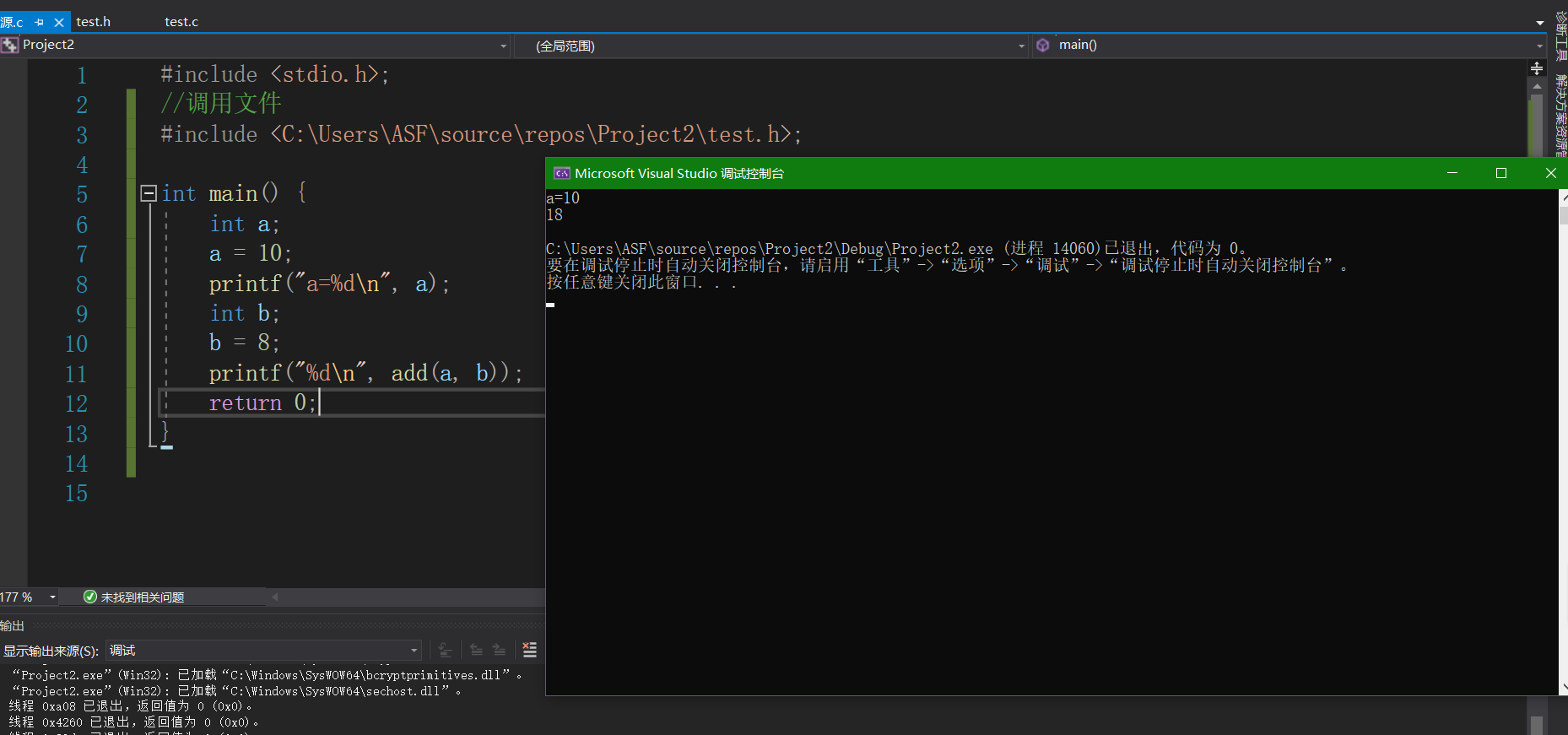Click the bcryptprimitives.dll loaded output line
The height and width of the screenshot is (735, 1568).
pyautogui.click(x=267, y=675)
